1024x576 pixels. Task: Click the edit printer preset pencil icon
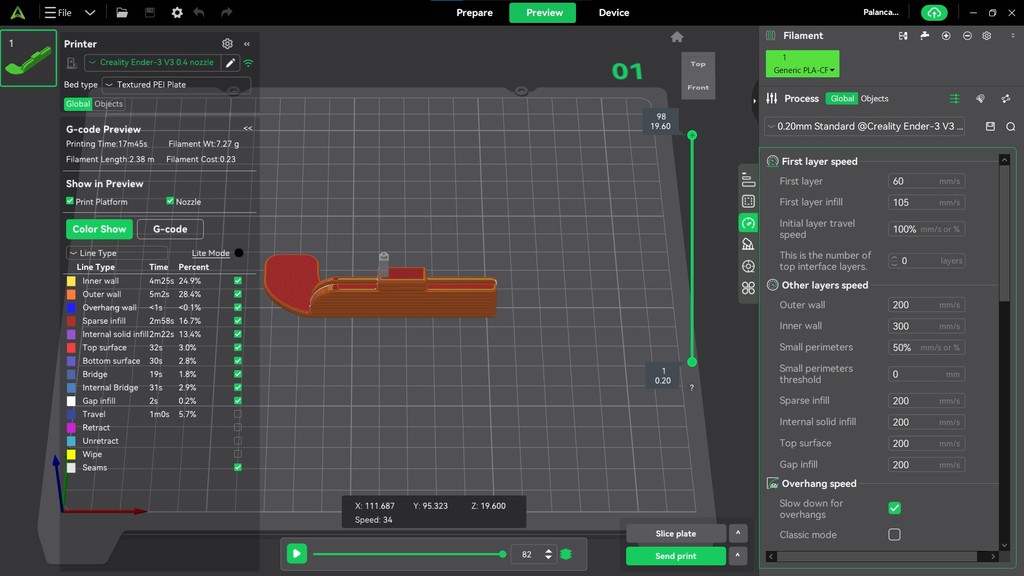[230, 63]
